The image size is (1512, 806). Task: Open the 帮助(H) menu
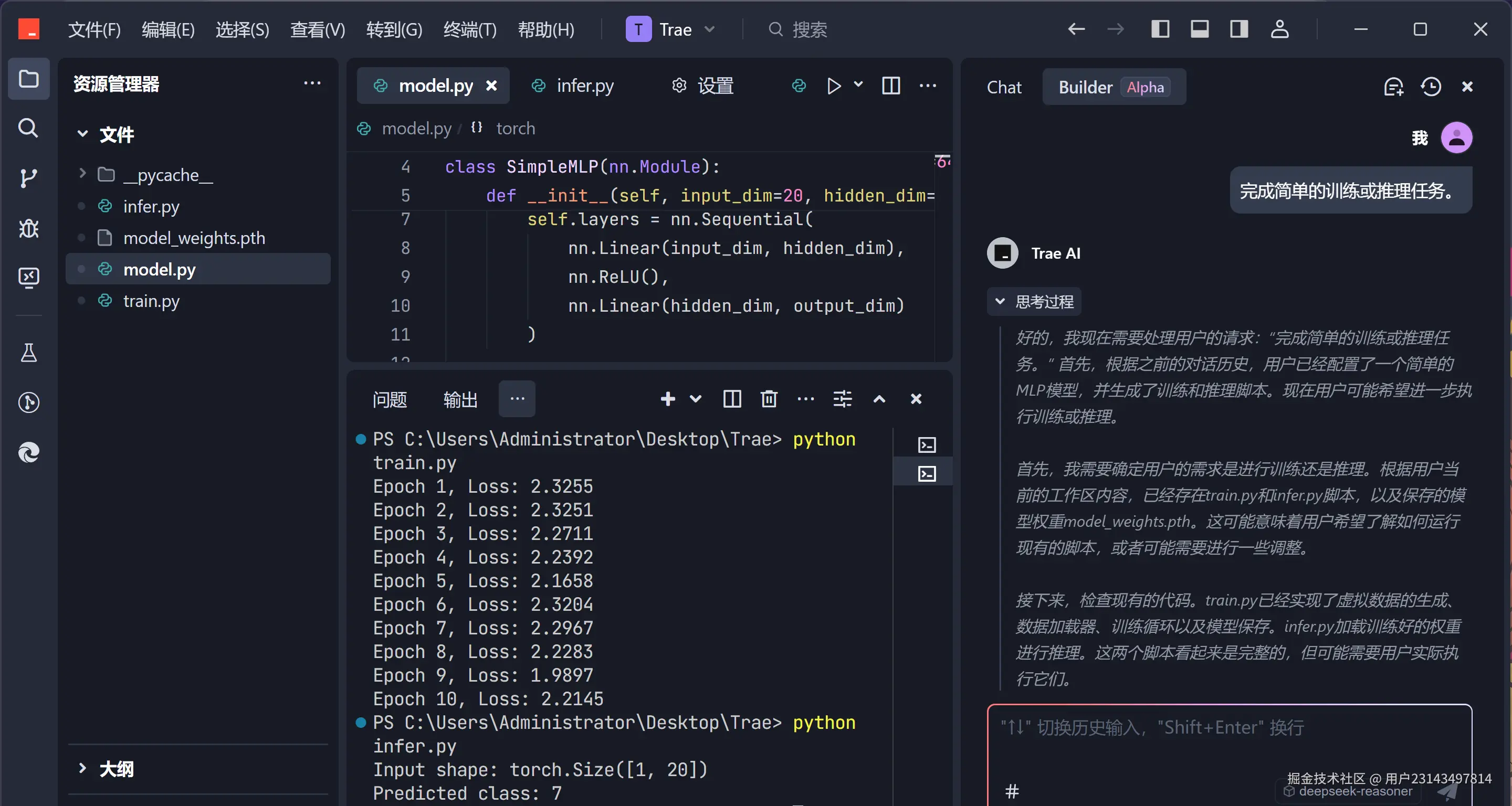545,30
